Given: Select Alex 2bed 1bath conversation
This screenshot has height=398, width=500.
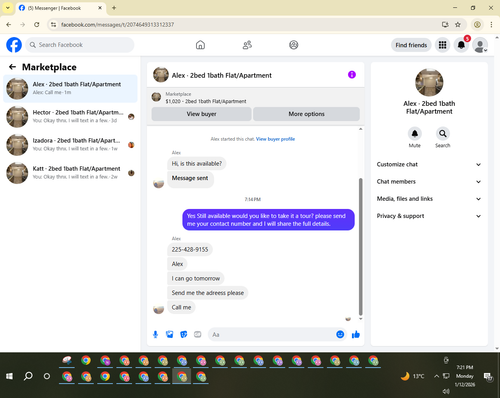Looking at the screenshot, I should click(x=70, y=88).
